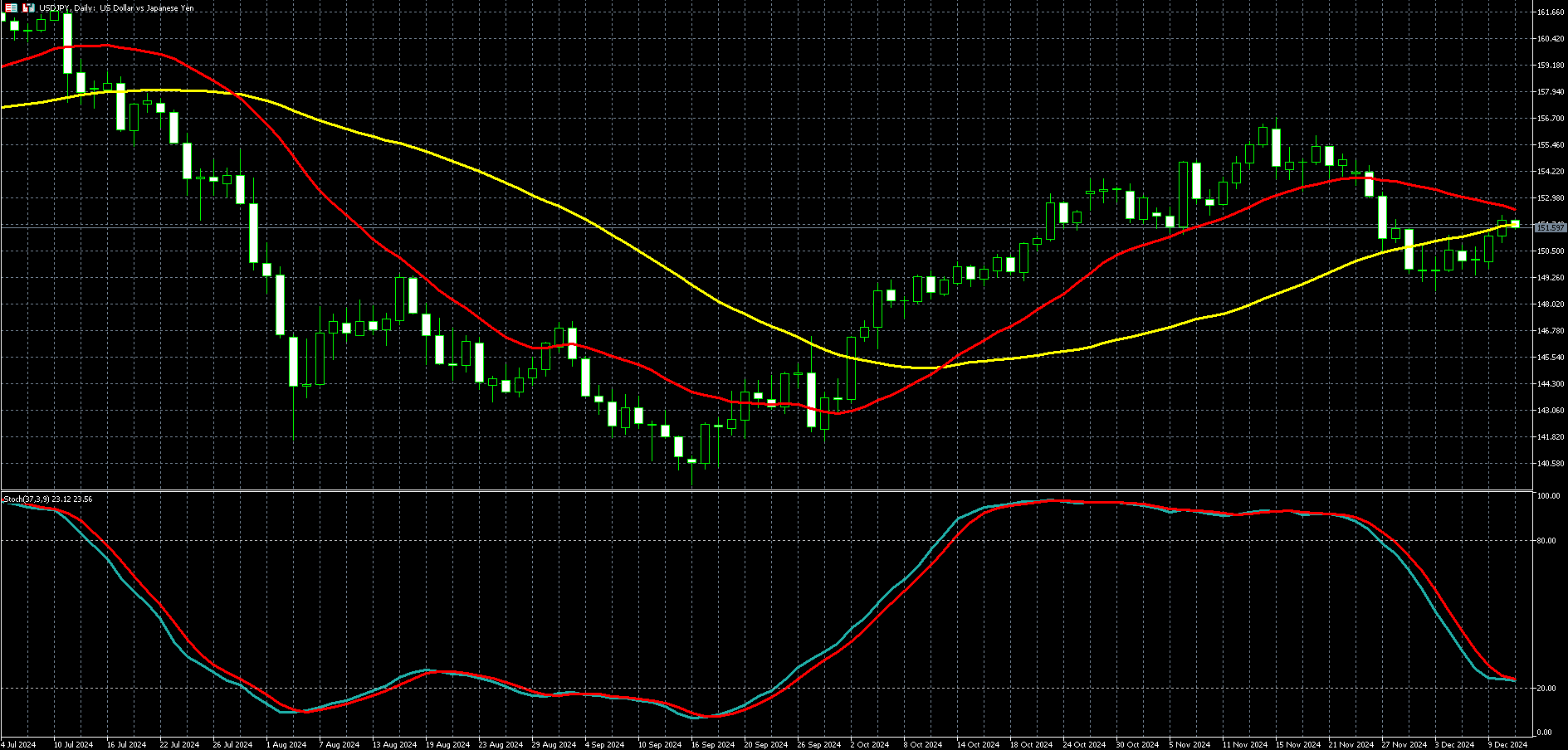The image size is (1568, 750).
Task: Select the latest rightmost candlestick
Action: pos(1515,223)
